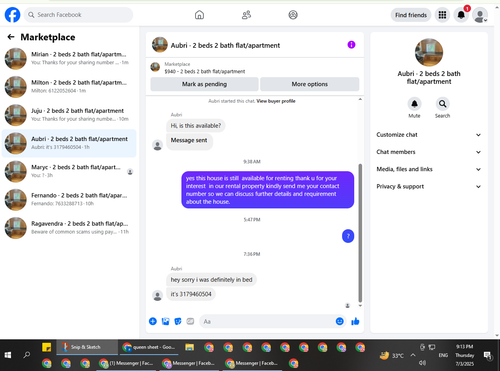Click the scroll up arrow in chat
This screenshot has width=500, height=371.
point(360,99)
